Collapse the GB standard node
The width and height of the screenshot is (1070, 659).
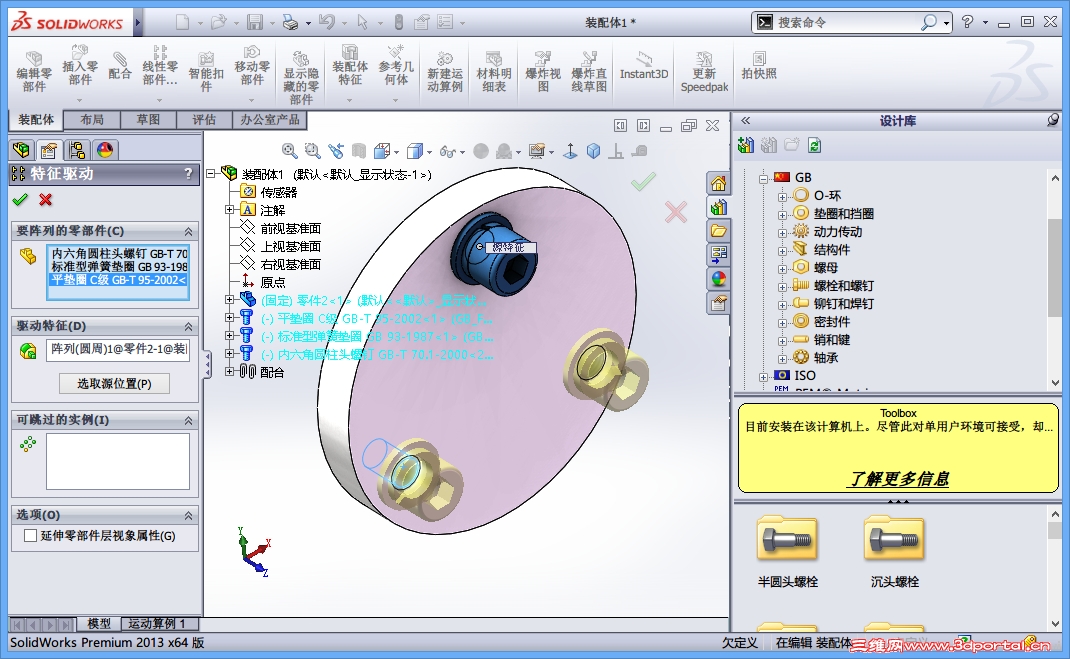click(x=764, y=179)
